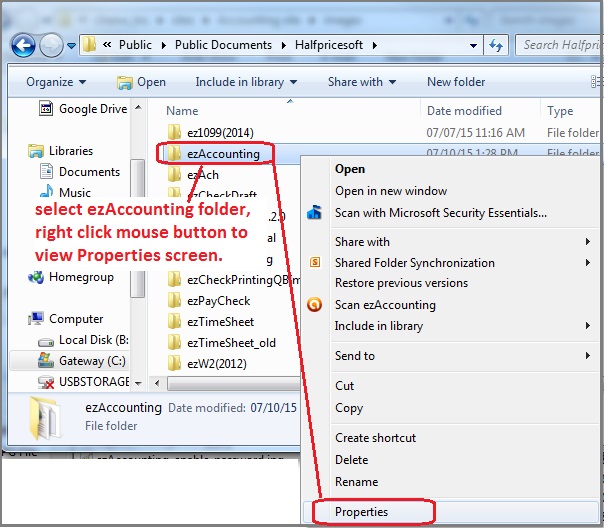Click the ez1099(2014) folder icon
604x528 pixels.
(174, 132)
